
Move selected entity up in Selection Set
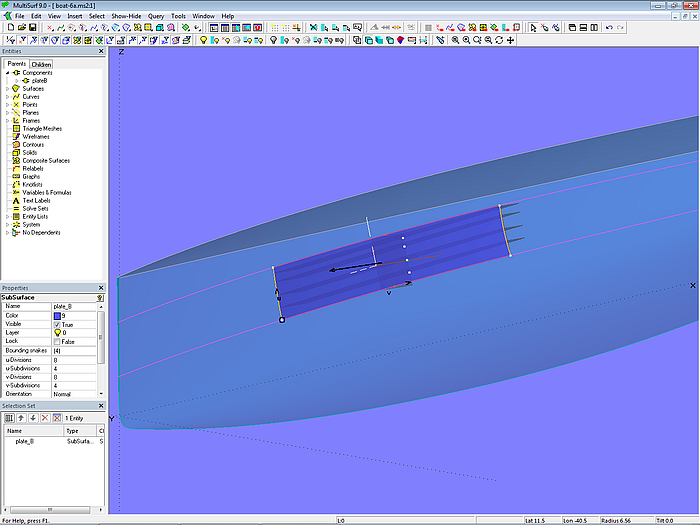(x=20, y=417)
